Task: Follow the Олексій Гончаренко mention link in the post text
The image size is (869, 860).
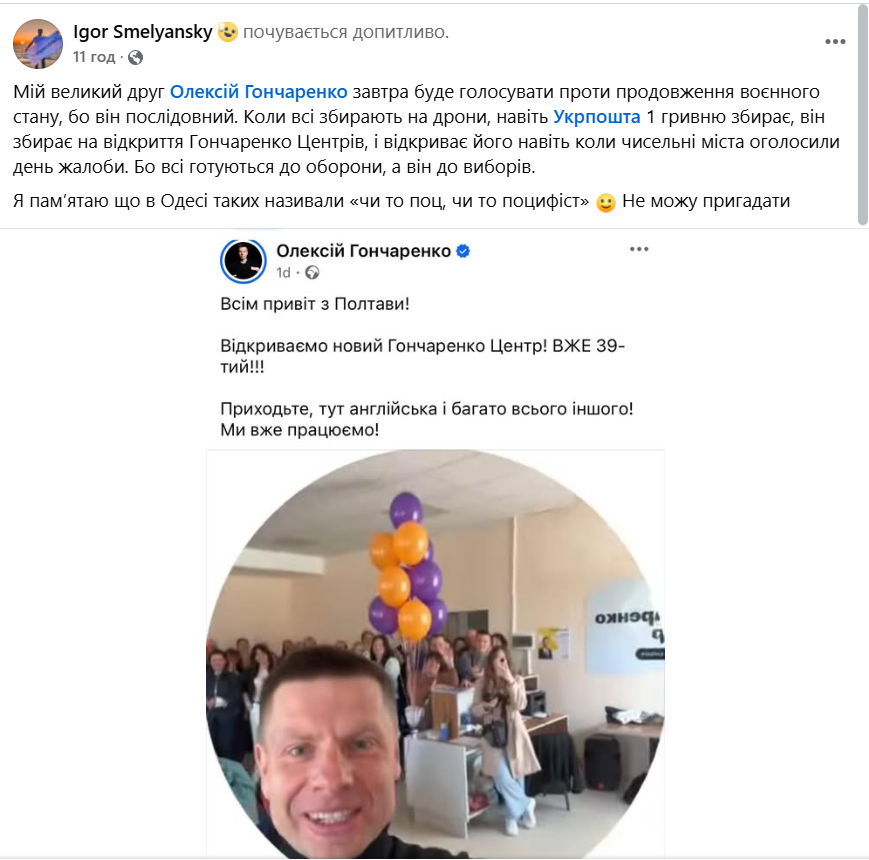Action: 258,91
